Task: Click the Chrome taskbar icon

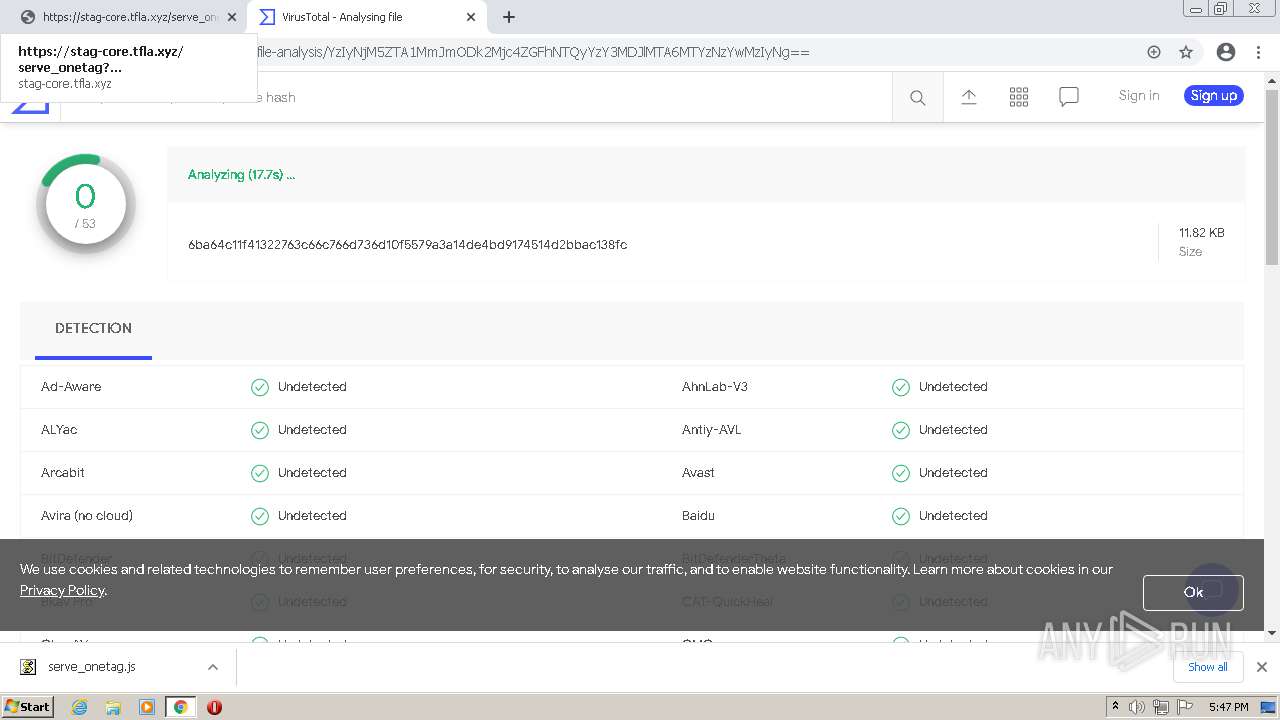Action: click(180, 707)
